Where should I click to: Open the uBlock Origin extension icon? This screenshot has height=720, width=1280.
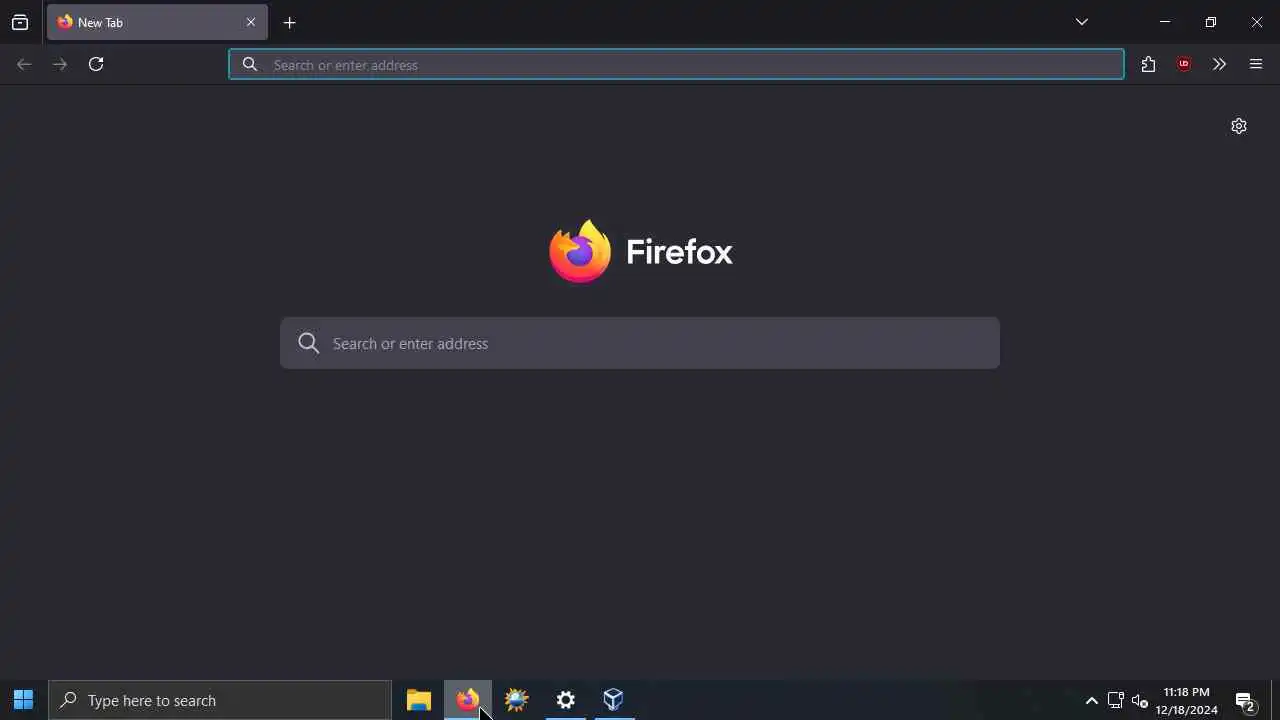(1184, 64)
